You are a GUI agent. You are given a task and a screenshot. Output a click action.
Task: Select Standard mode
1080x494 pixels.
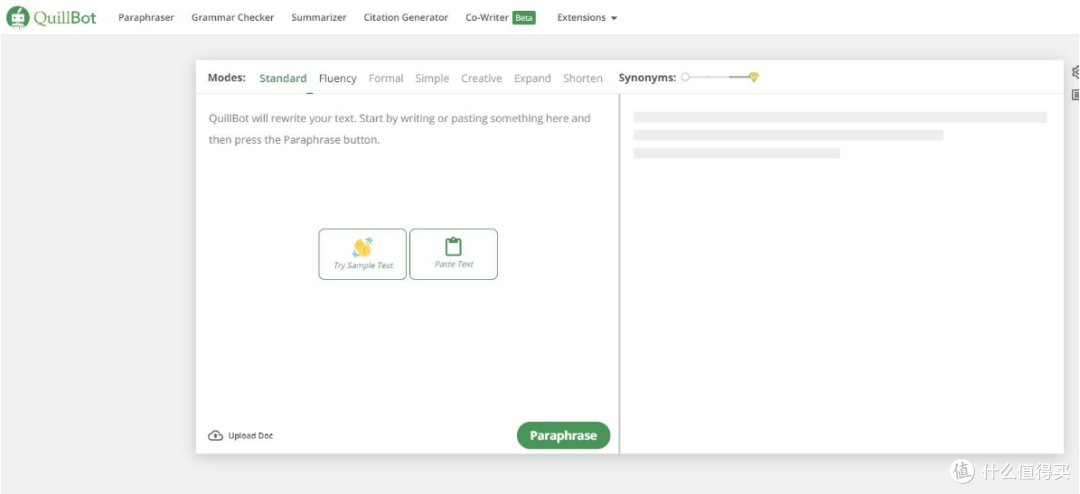(283, 79)
